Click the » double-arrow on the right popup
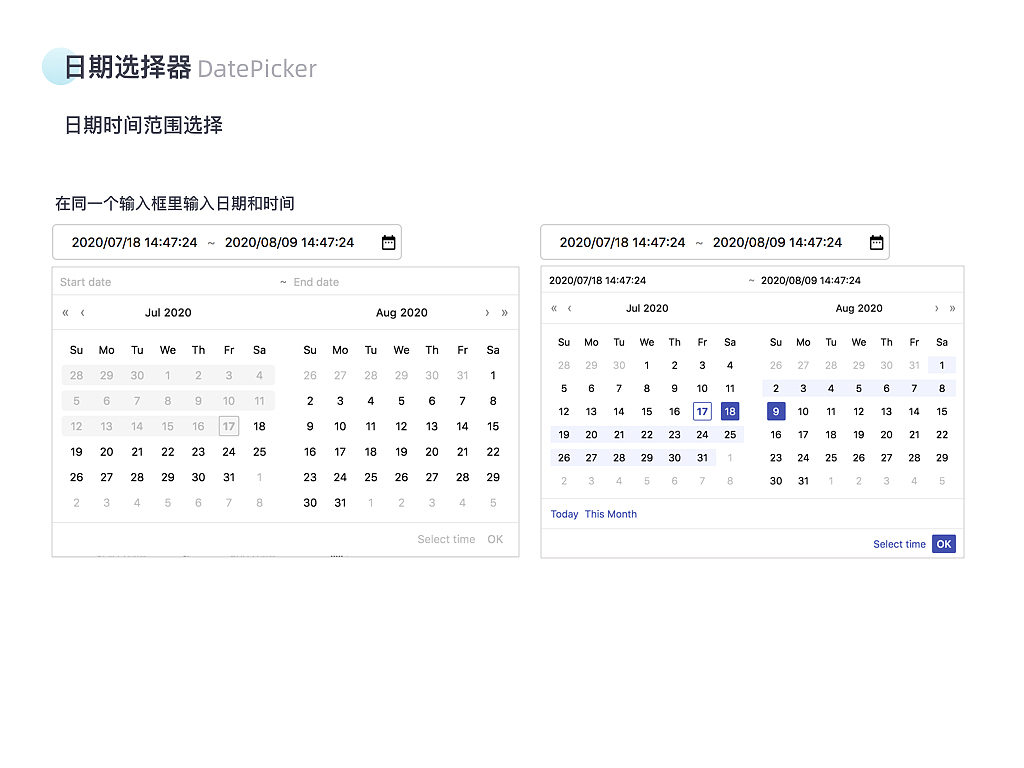Image resolution: width=1024 pixels, height=768 pixels. [950, 308]
